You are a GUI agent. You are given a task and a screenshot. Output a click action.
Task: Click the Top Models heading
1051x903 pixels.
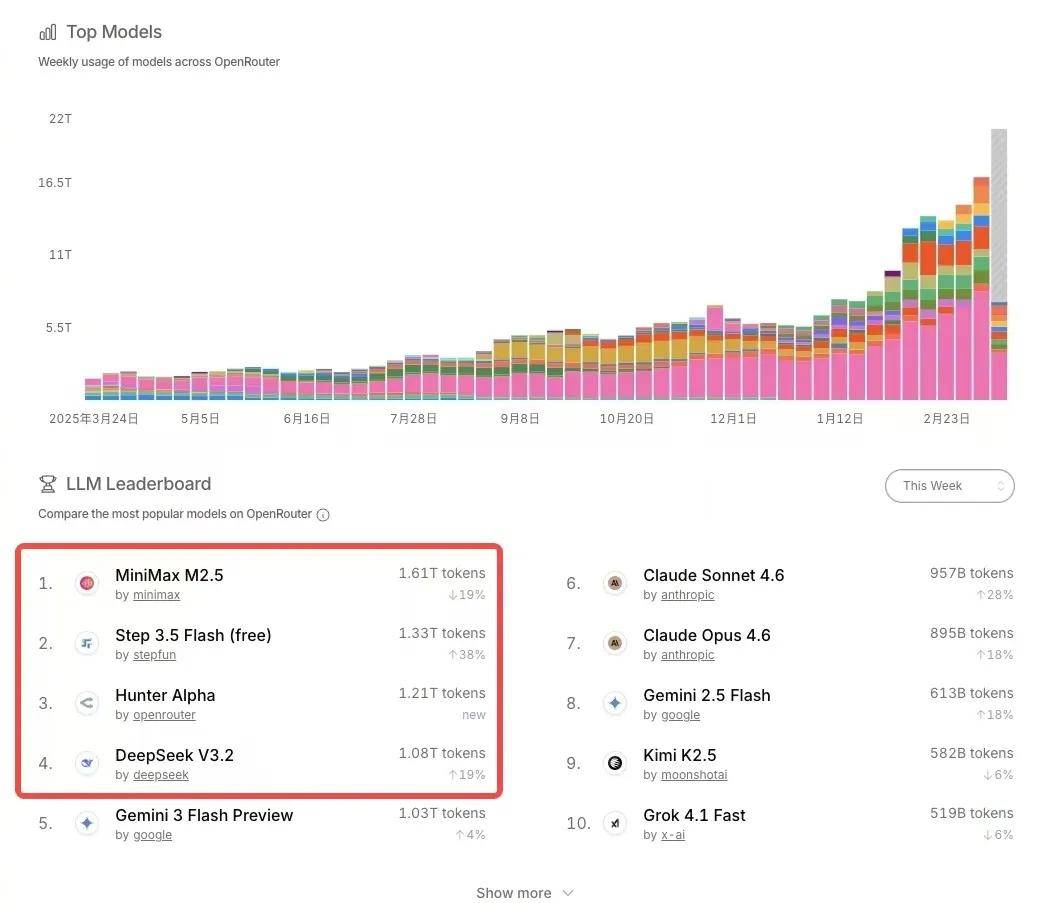click(114, 32)
